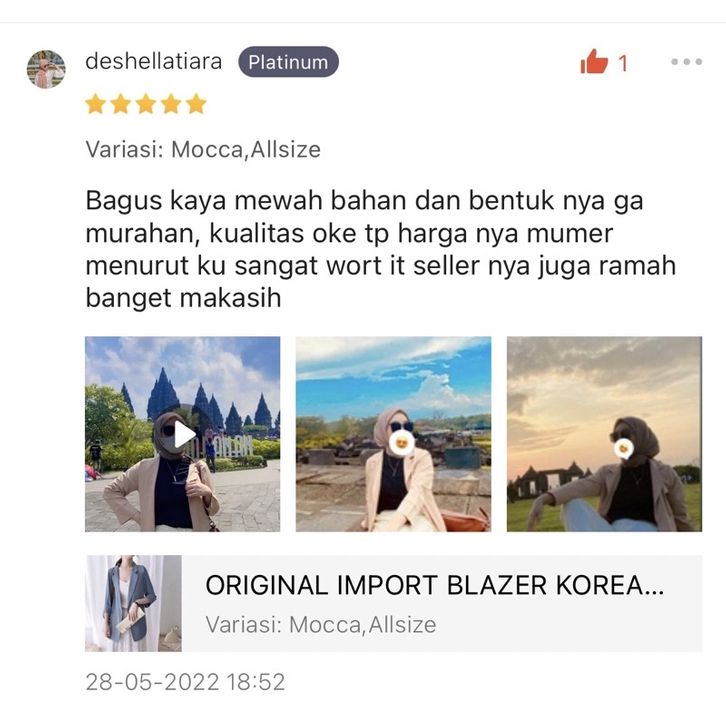This screenshot has height=726, width=726.
Task: Like the review with the thumbs-up icon
Action: click(594, 62)
